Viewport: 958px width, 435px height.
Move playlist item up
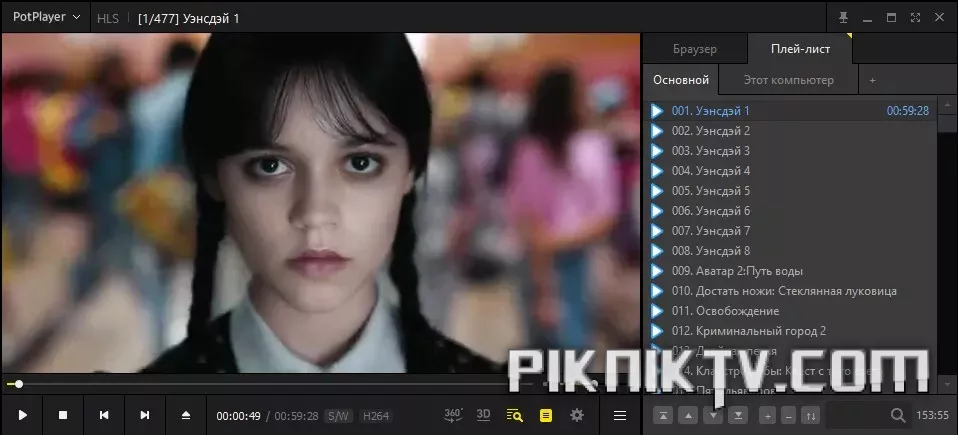[x=689, y=416]
